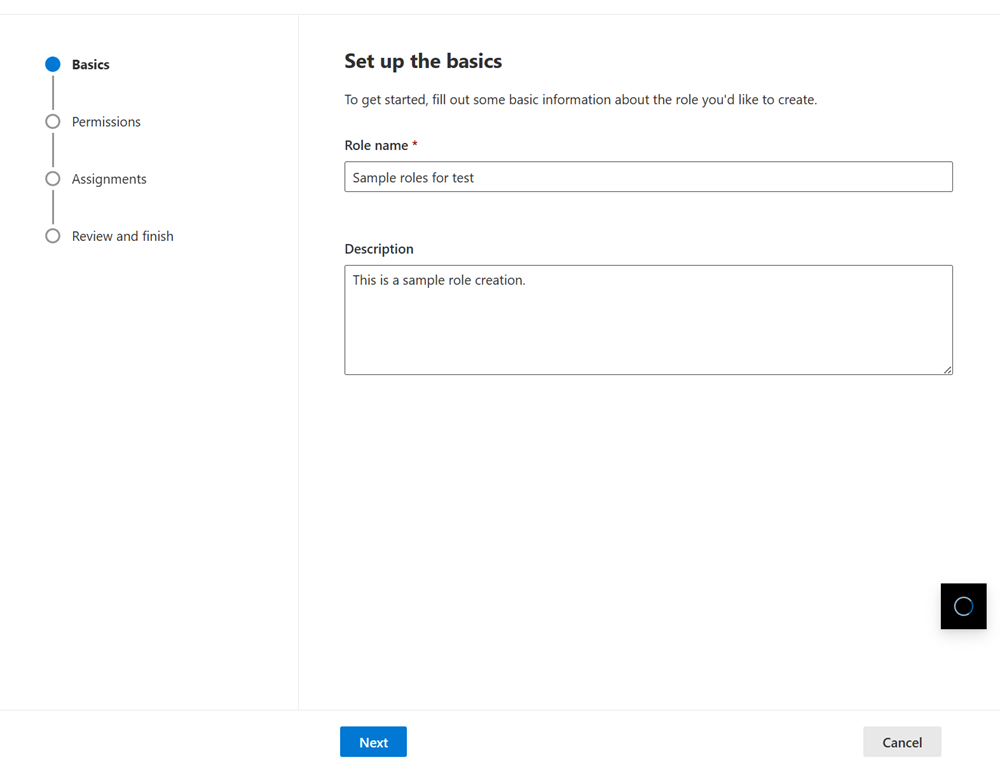
Task: Click the 'Role name' label
Action: 376,145
